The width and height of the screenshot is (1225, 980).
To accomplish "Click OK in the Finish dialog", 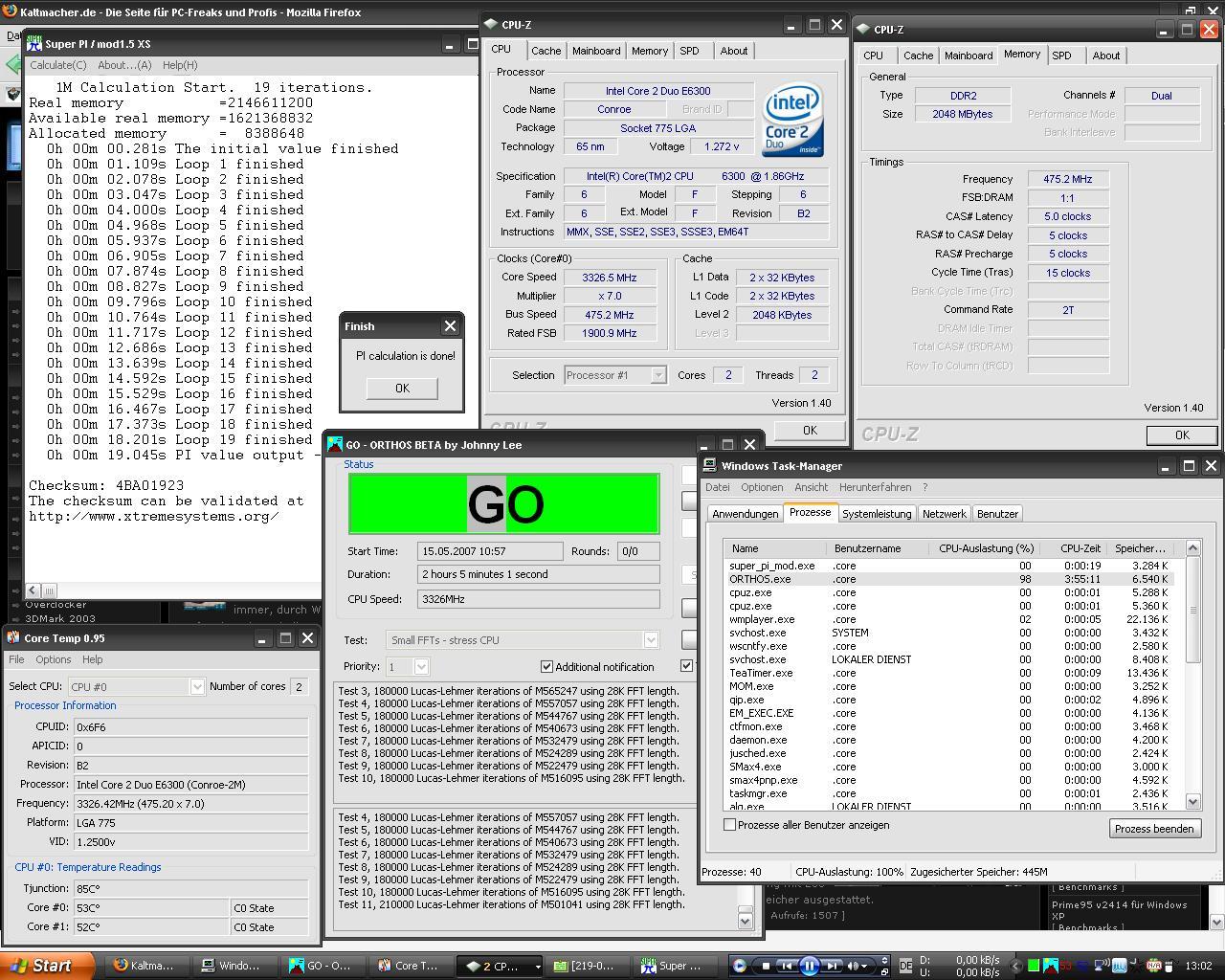I will pos(402,388).
